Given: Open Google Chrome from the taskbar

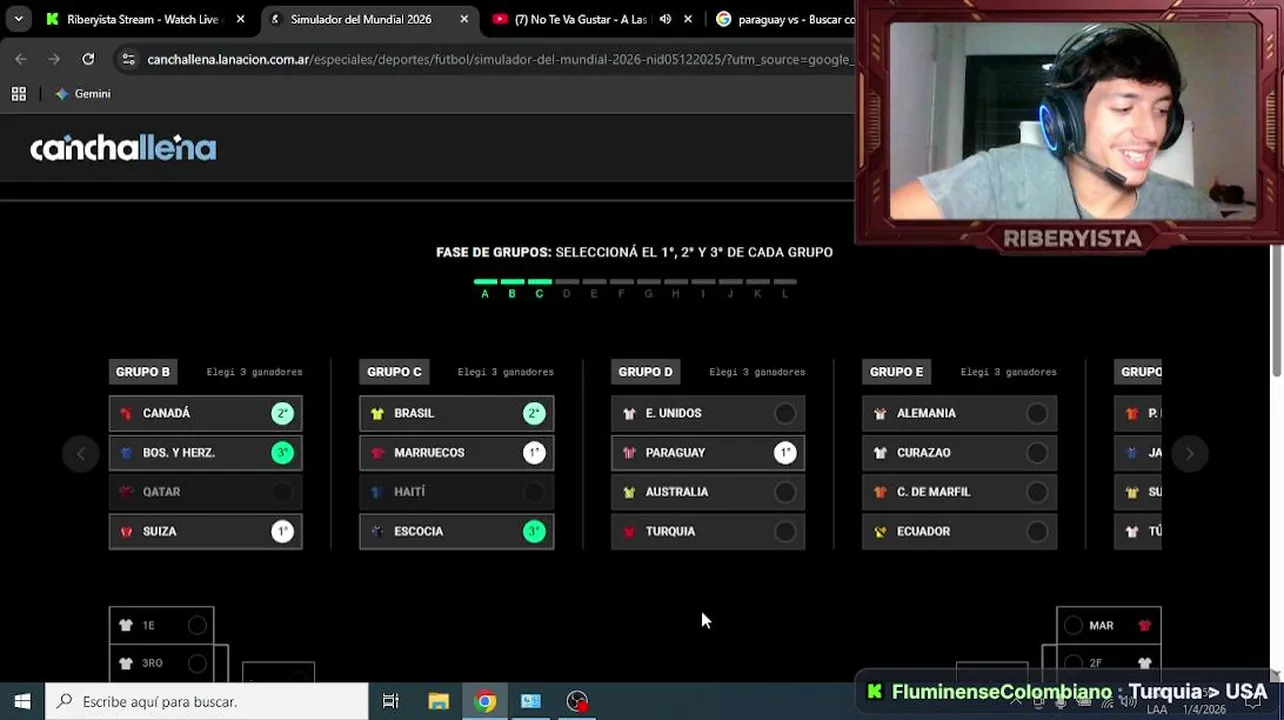Looking at the screenshot, I should tap(485, 701).
